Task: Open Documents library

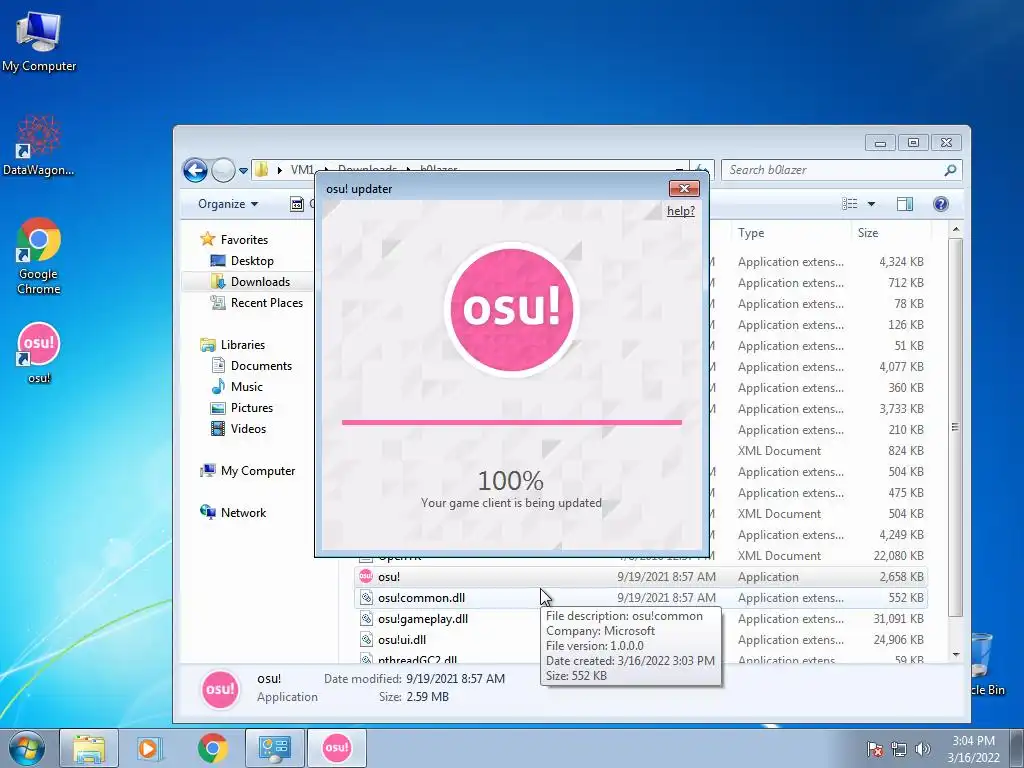Action: coord(261,366)
